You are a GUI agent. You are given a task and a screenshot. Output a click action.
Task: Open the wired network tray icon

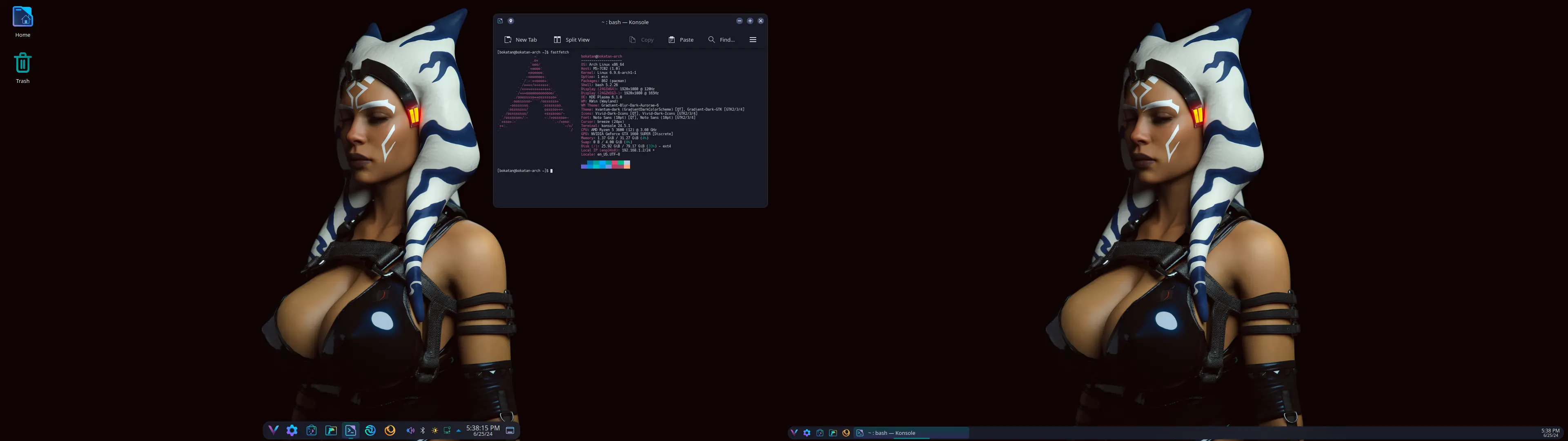point(447,430)
